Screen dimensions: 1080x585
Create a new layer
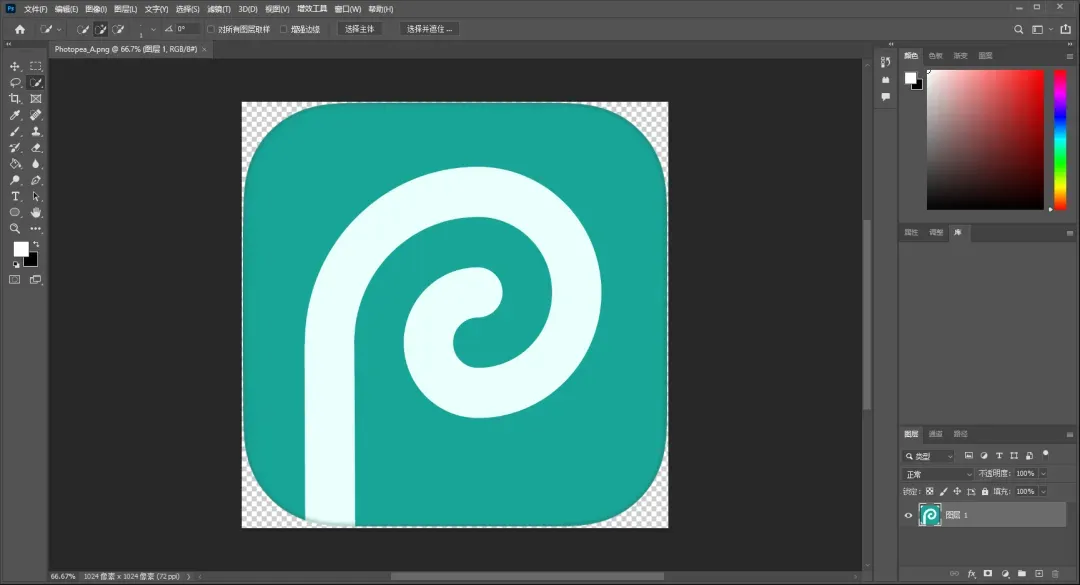(1039, 573)
